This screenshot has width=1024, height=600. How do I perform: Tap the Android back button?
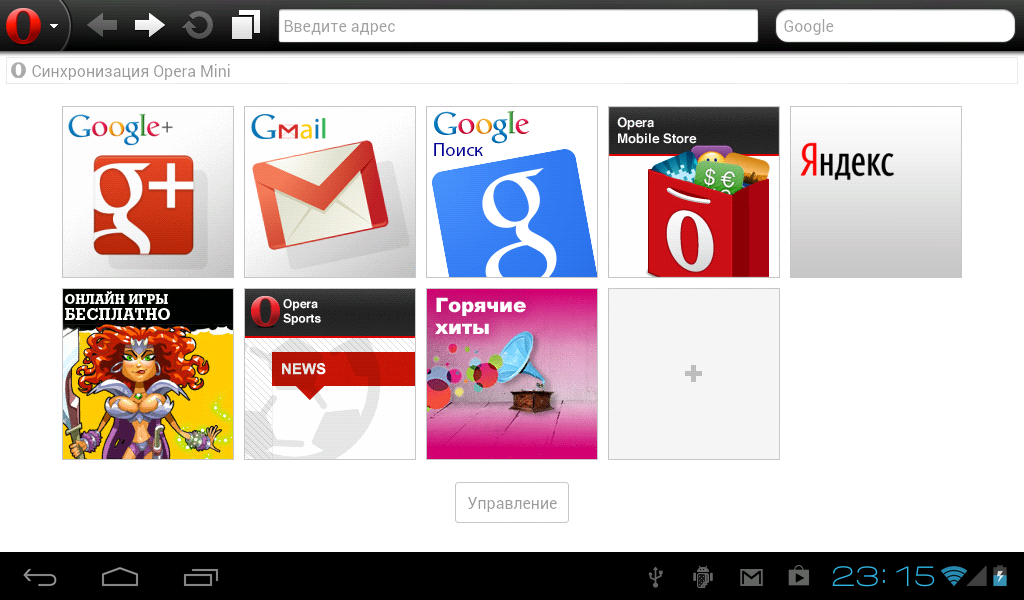click(40, 577)
